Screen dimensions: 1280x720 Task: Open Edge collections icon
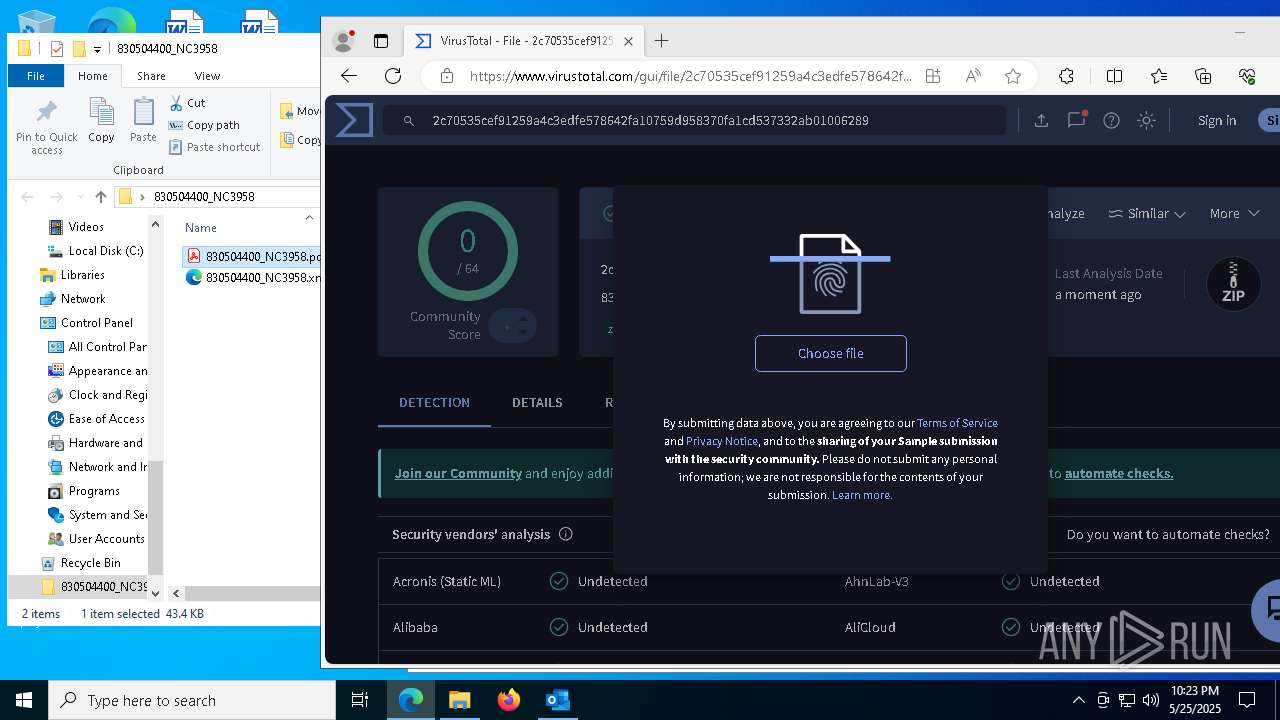click(x=1203, y=76)
